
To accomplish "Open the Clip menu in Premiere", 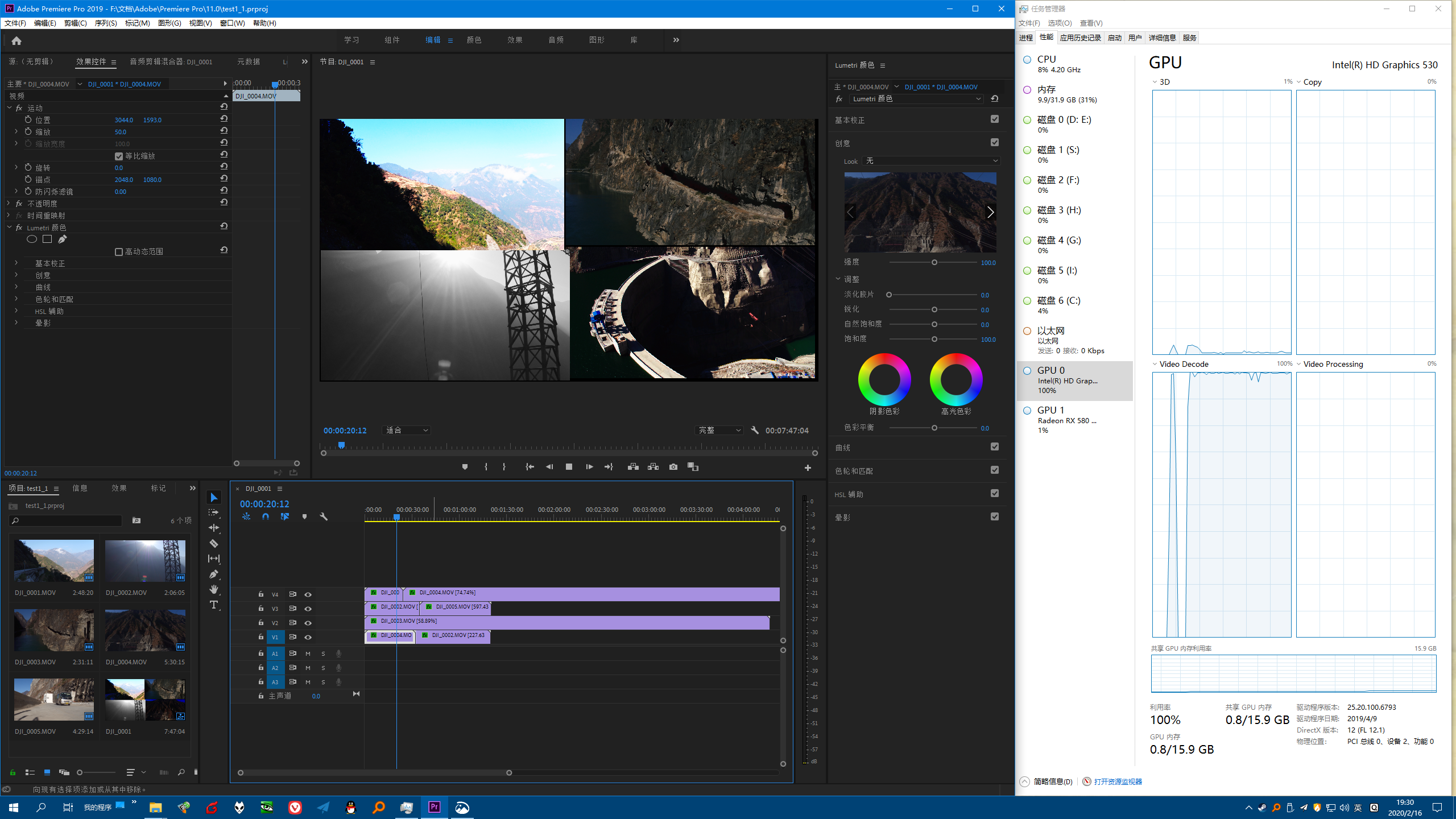I will coord(75,23).
